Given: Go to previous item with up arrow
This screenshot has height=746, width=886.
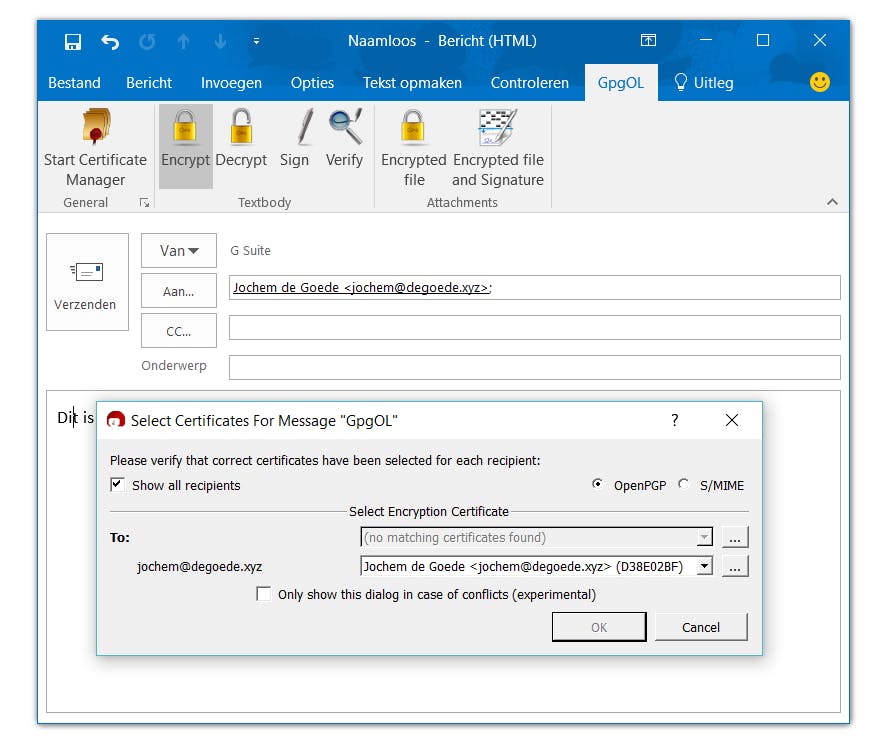Looking at the screenshot, I should [184, 41].
